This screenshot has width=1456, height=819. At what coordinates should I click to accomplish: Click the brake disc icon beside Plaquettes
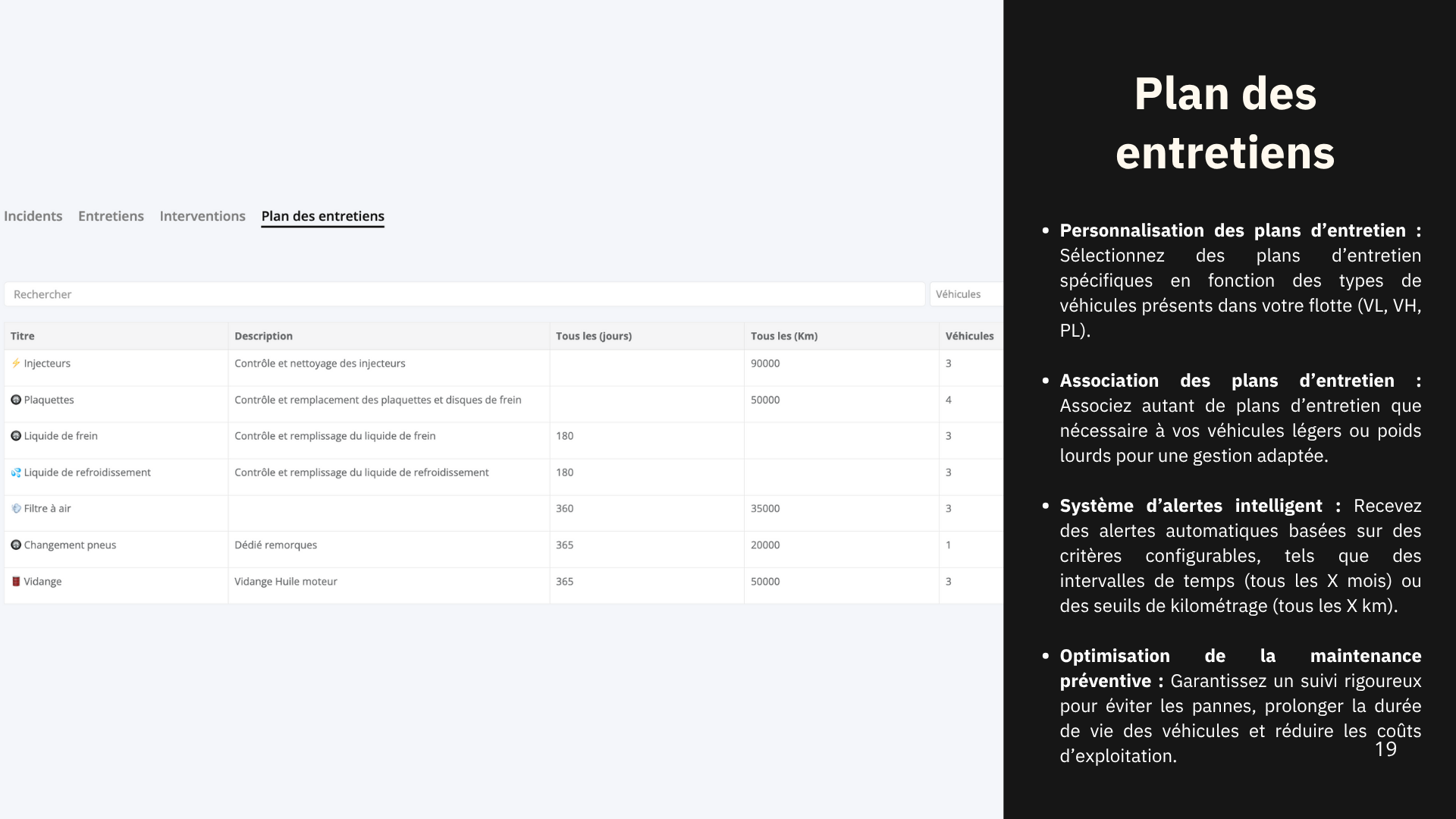(16, 400)
